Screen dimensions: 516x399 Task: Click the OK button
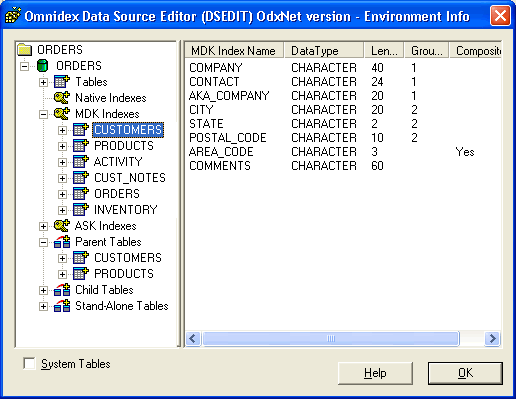point(465,373)
